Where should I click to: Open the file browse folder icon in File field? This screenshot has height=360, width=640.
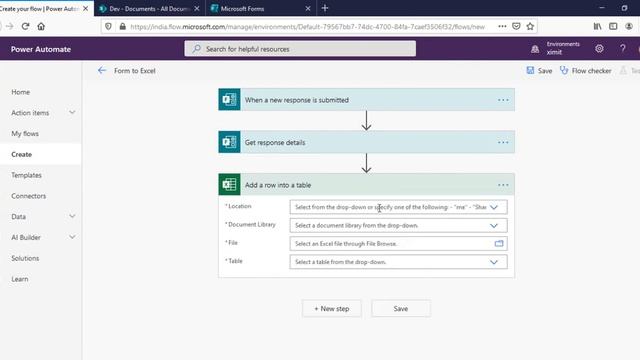[x=499, y=244]
